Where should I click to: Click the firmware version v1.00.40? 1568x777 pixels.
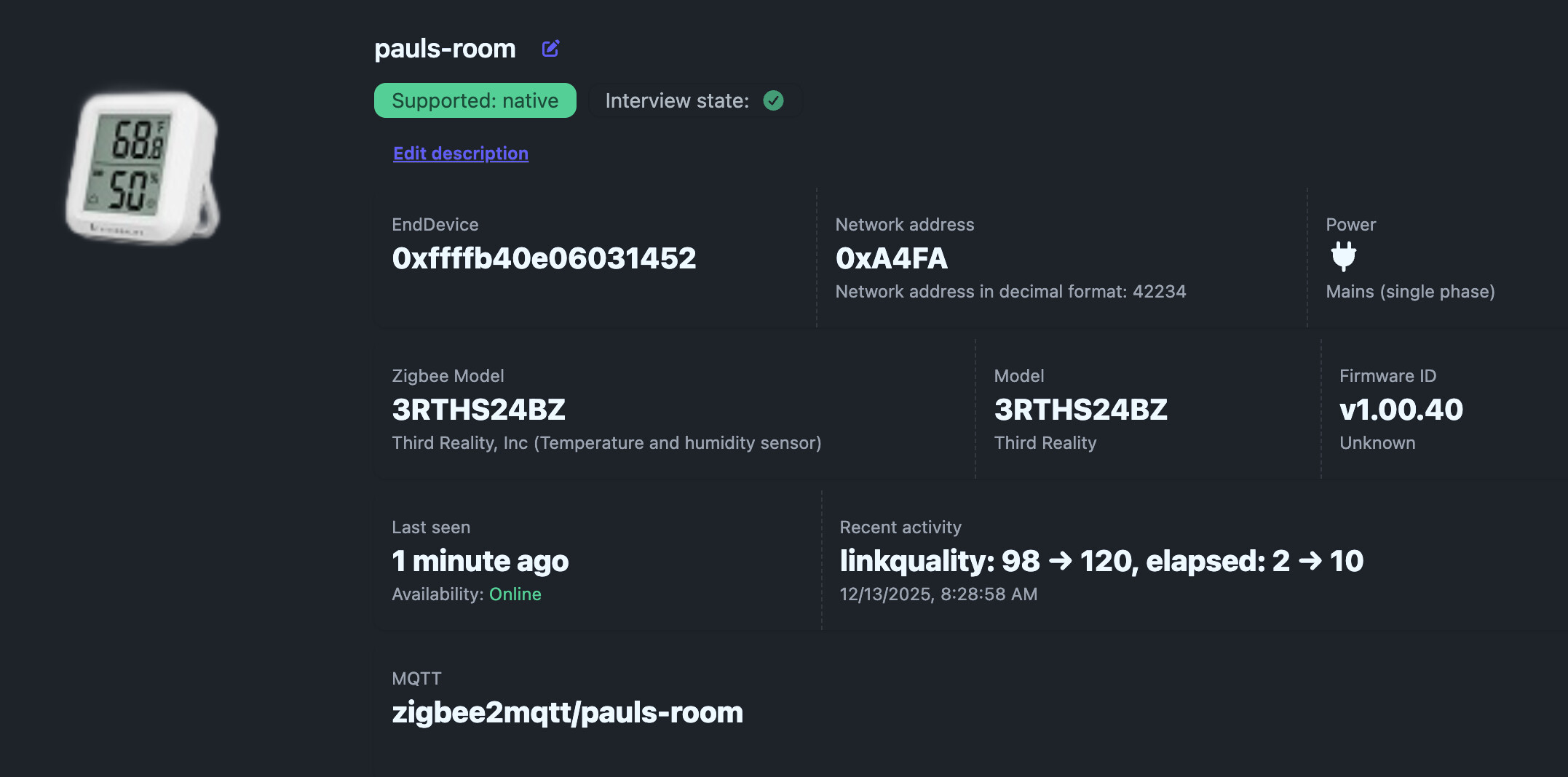click(1401, 410)
